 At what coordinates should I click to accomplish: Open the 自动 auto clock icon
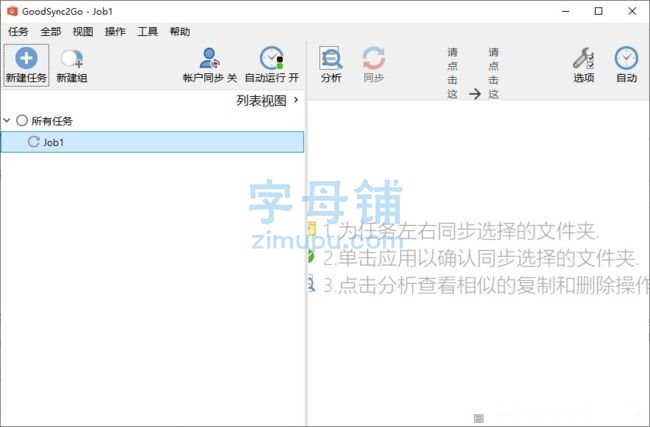point(626,58)
